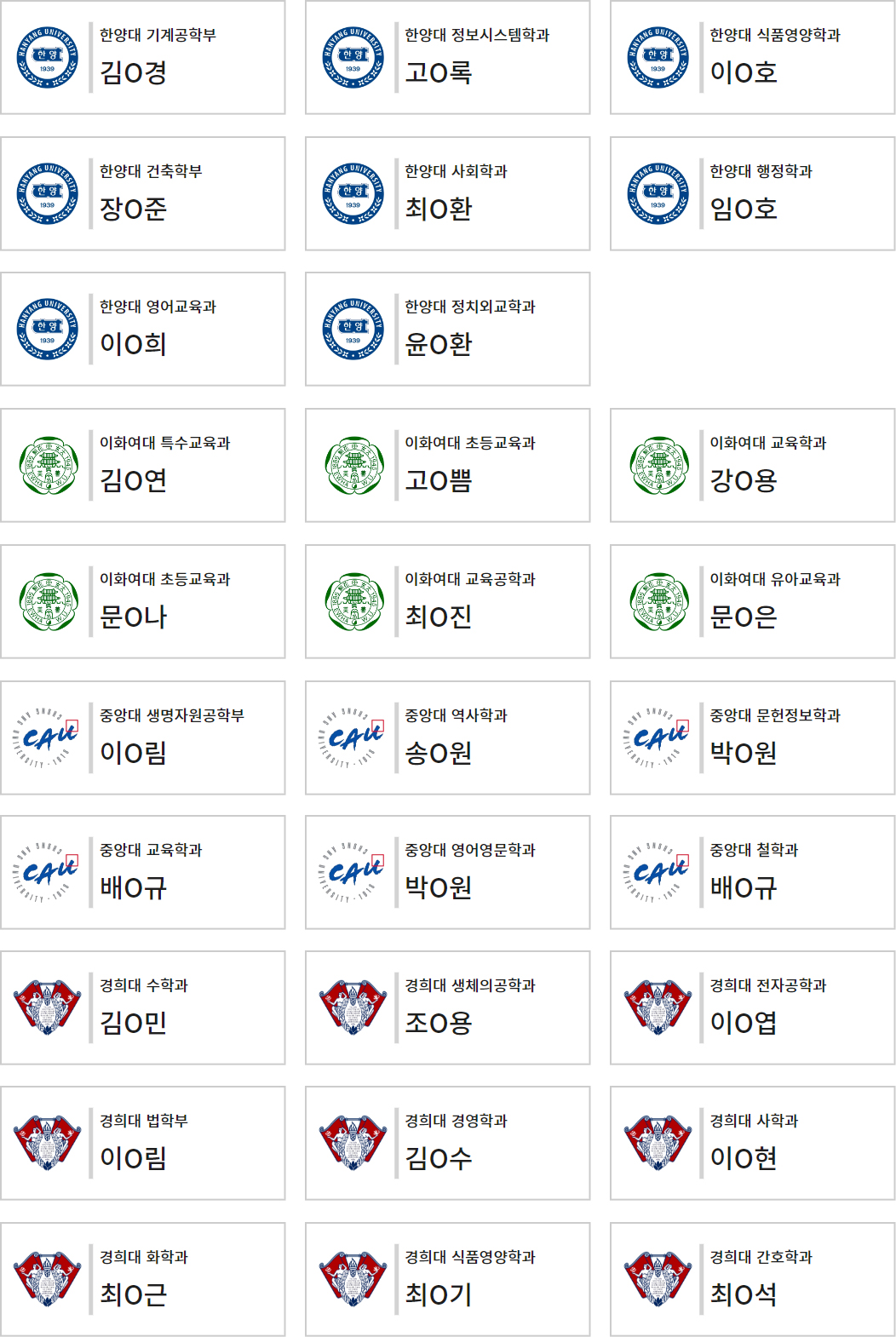Select the name 강O용 in 이화여대 교육학과
The image size is (896, 1337).
point(744,481)
